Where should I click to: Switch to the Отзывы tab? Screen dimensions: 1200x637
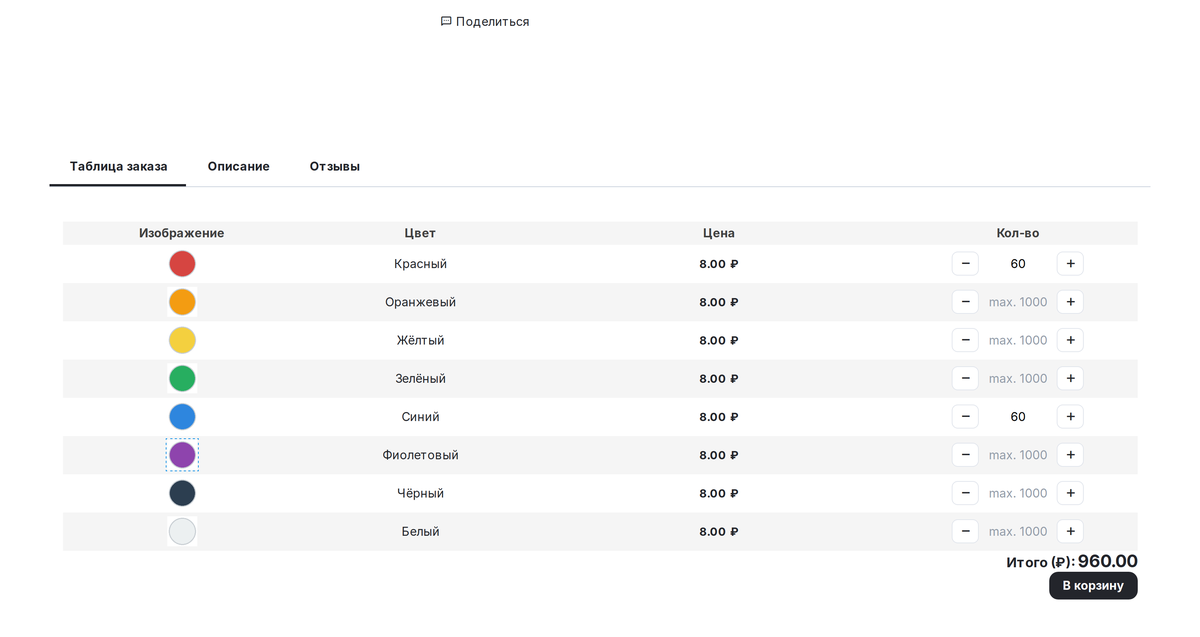pyautogui.click(x=335, y=166)
